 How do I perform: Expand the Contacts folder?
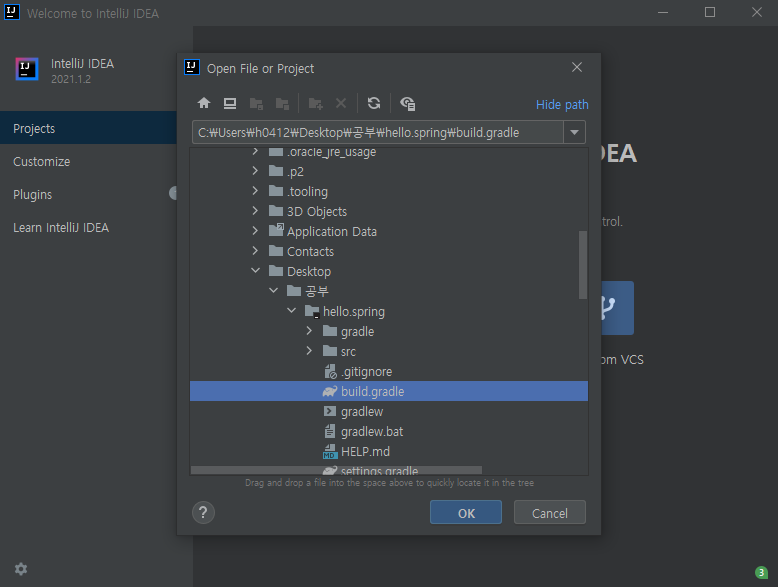coord(255,251)
